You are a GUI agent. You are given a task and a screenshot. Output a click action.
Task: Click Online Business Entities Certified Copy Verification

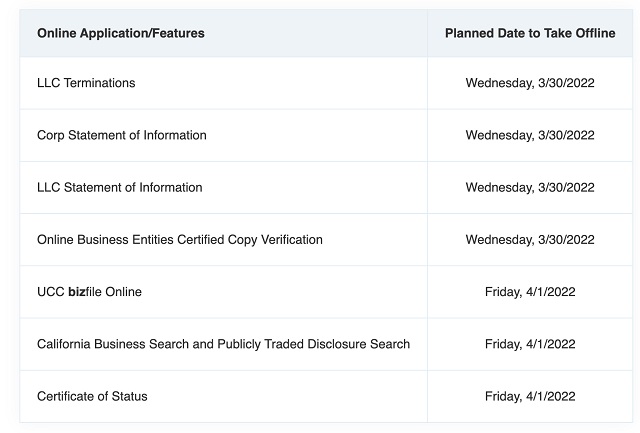coord(180,240)
